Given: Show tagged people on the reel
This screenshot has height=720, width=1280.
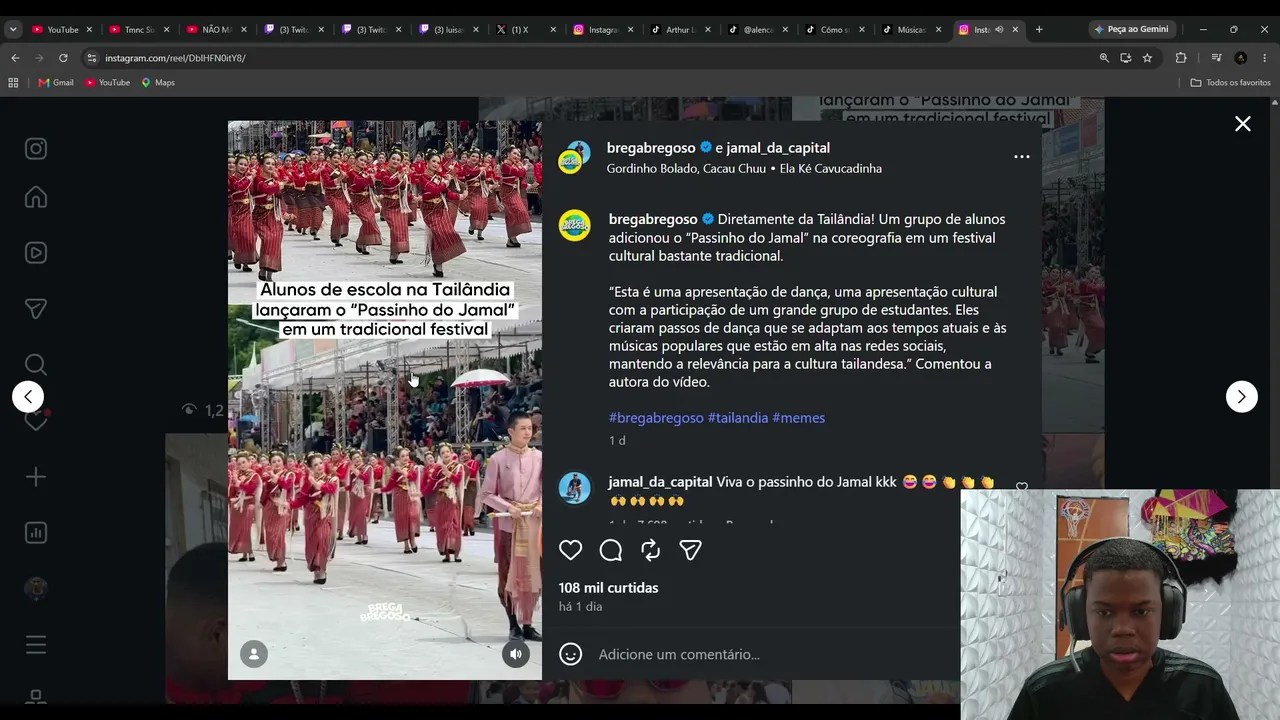Looking at the screenshot, I should point(254,655).
